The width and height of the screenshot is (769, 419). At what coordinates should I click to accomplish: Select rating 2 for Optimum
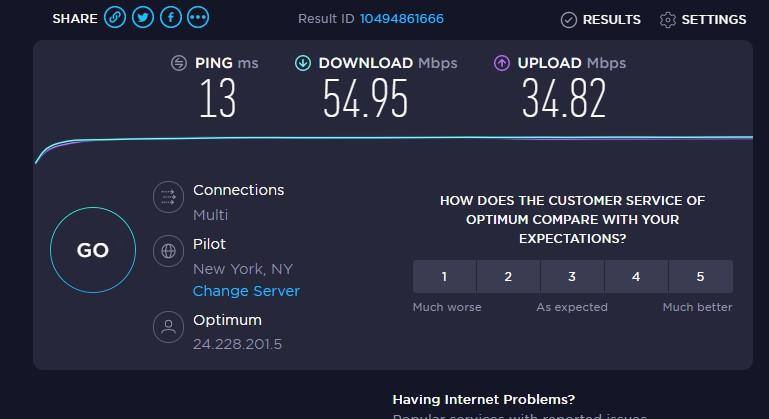[508, 277]
